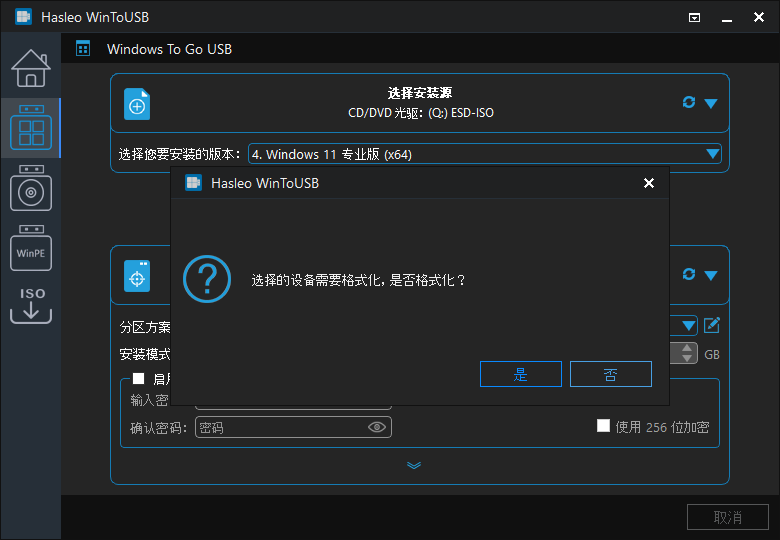Click the edit partition layout icon
The image size is (780, 540).
[x=712, y=326]
